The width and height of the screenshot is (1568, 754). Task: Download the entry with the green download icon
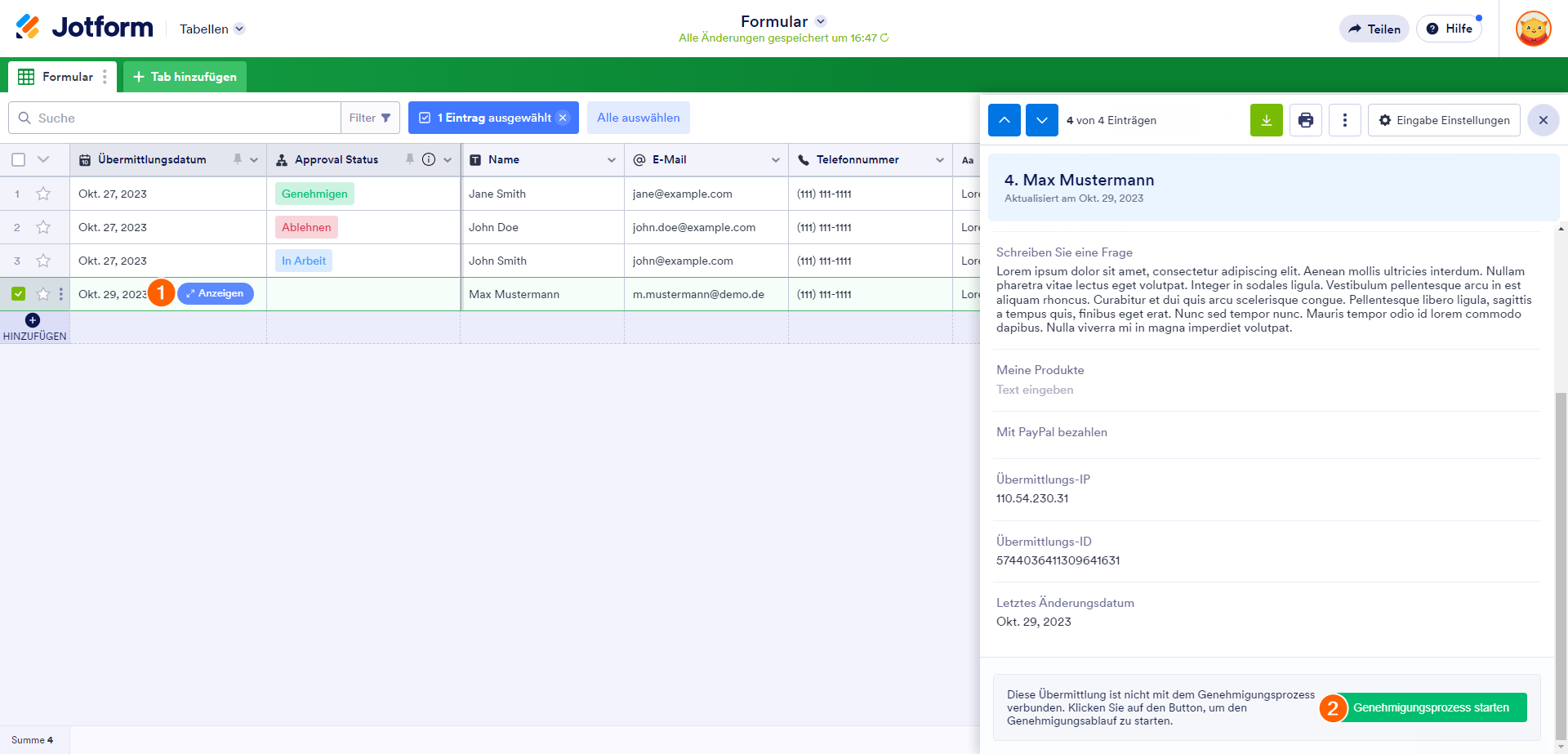1266,120
